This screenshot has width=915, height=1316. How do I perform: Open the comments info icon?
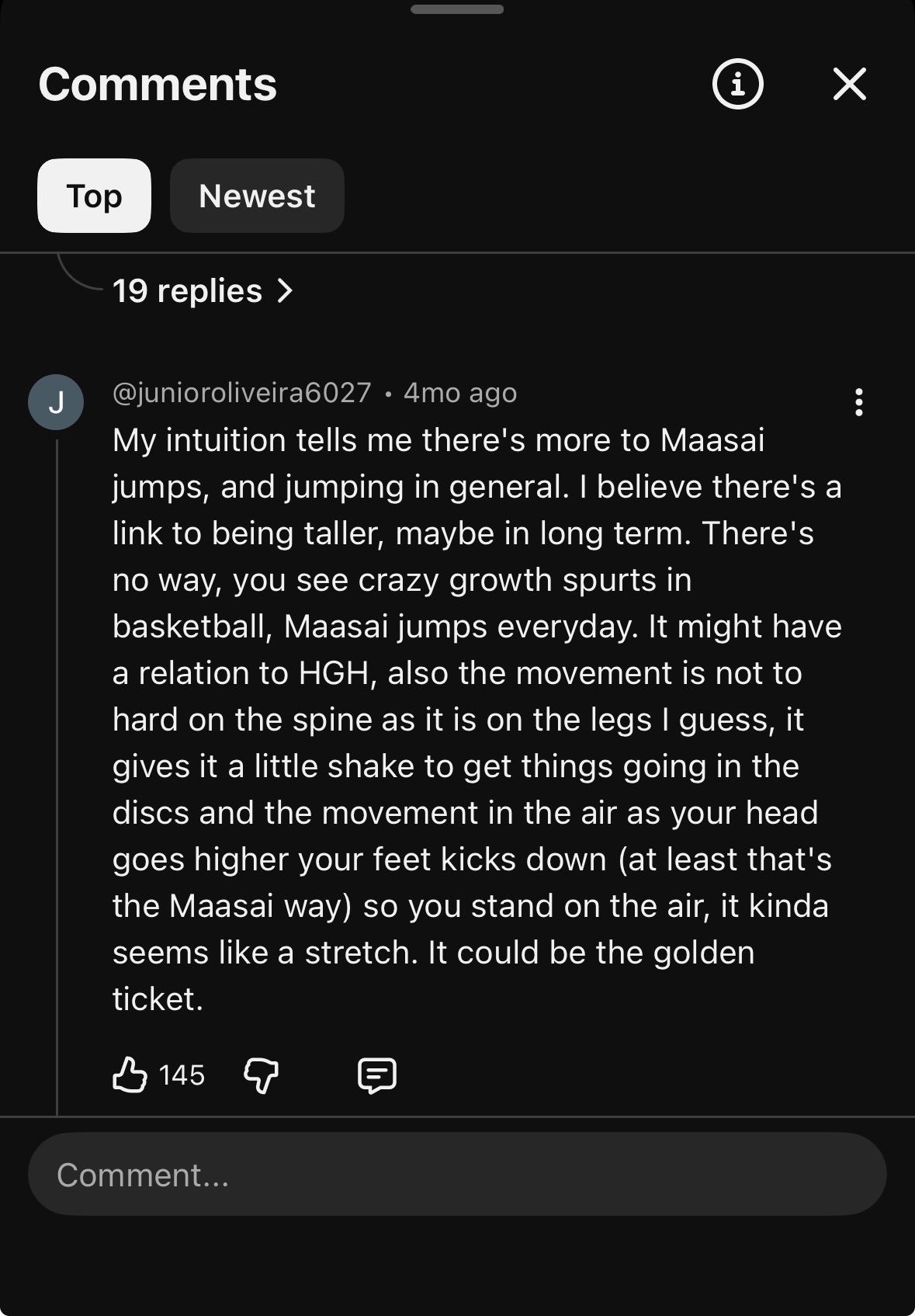(x=737, y=84)
